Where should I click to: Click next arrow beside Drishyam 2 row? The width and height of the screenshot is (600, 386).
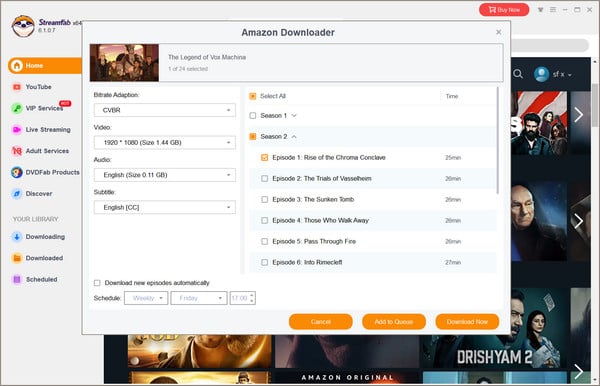coord(579,371)
